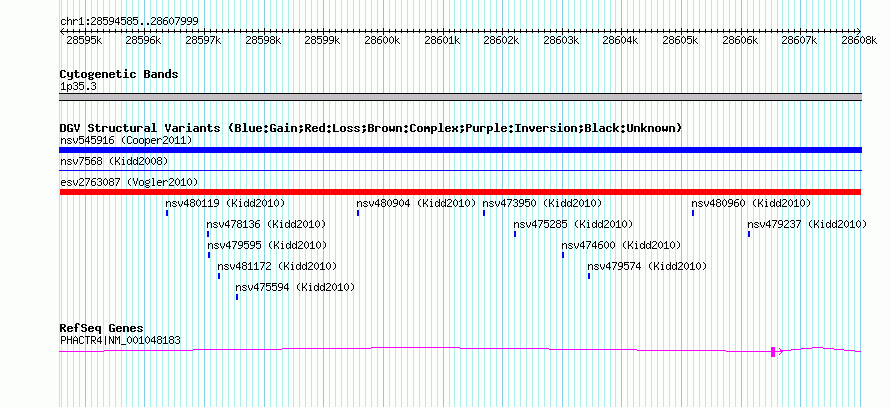
Task: Open variant nsv475285 (Kidd2010)
Action: click(x=573, y=225)
